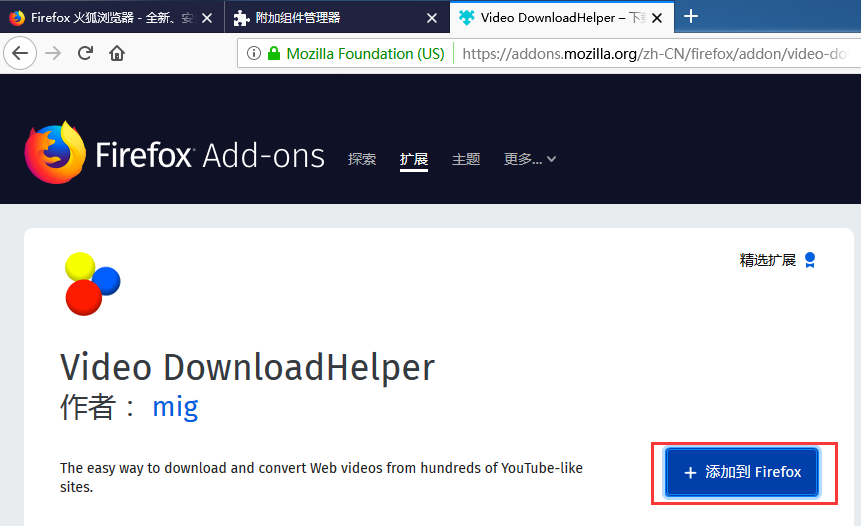Reload the current page

pyautogui.click(x=85, y=53)
